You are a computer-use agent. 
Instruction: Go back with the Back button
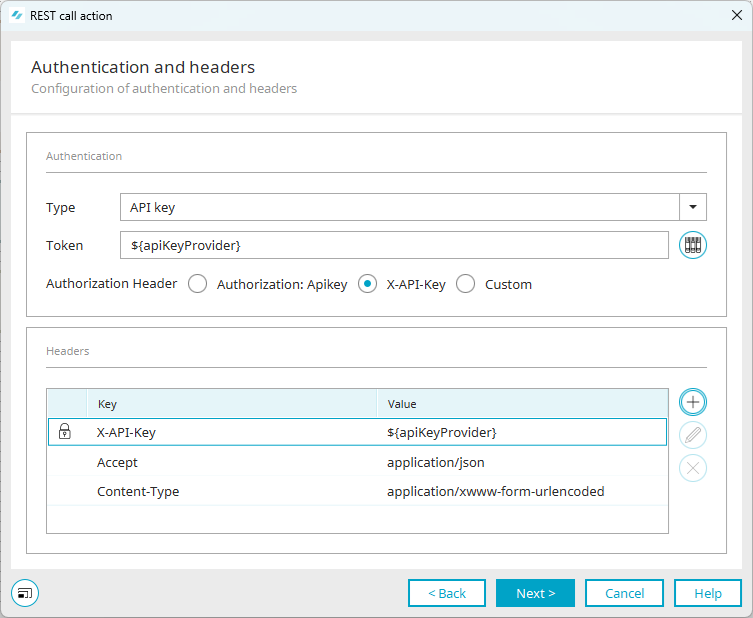click(x=447, y=593)
